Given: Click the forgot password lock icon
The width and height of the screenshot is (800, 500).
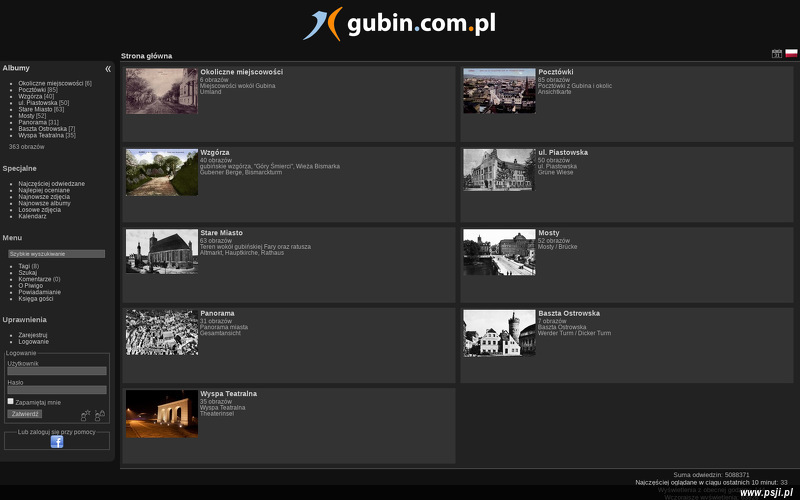Looking at the screenshot, I should (99, 415).
